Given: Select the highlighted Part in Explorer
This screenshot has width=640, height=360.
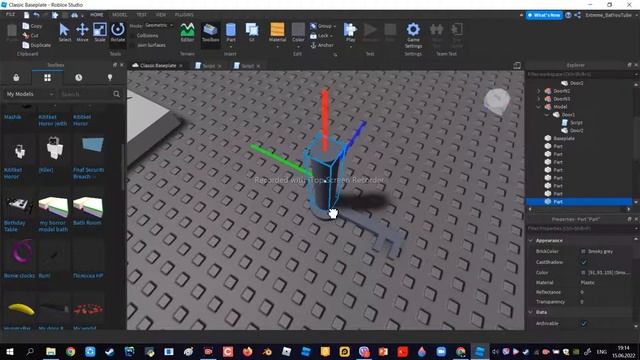Looking at the screenshot, I should [x=579, y=202].
